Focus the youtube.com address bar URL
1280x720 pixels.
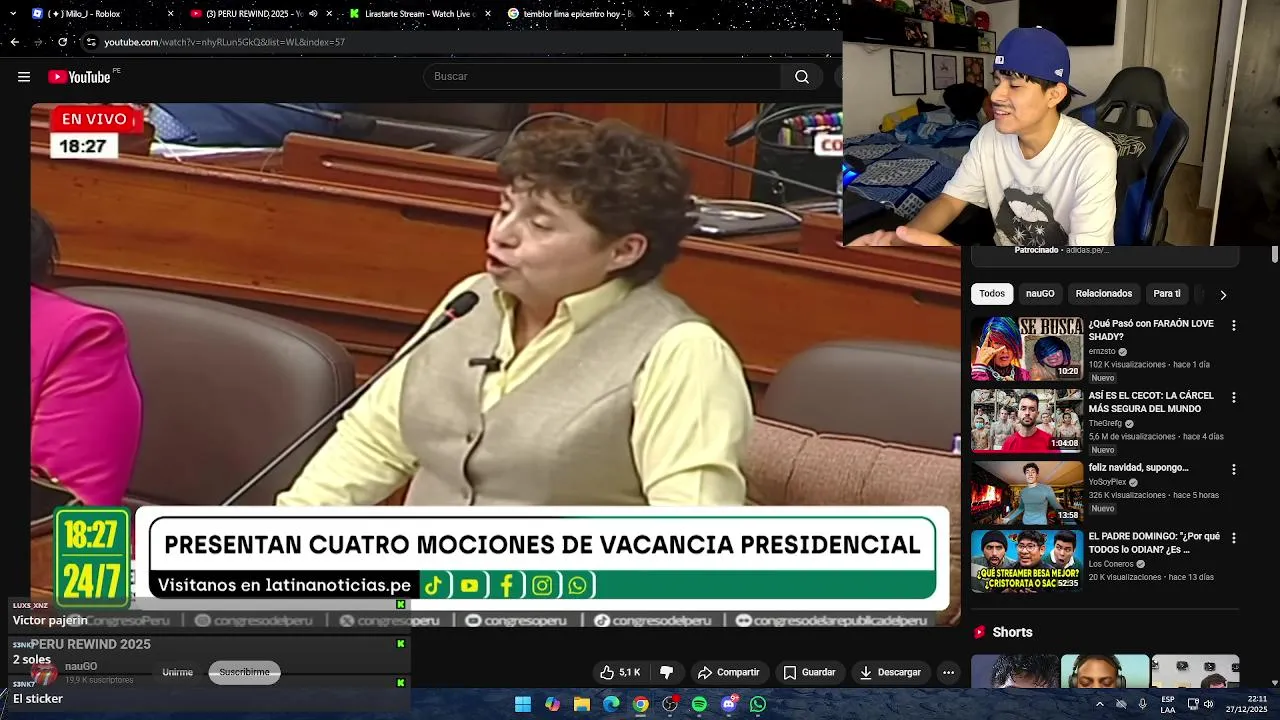pyautogui.click(x=224, y=42)
